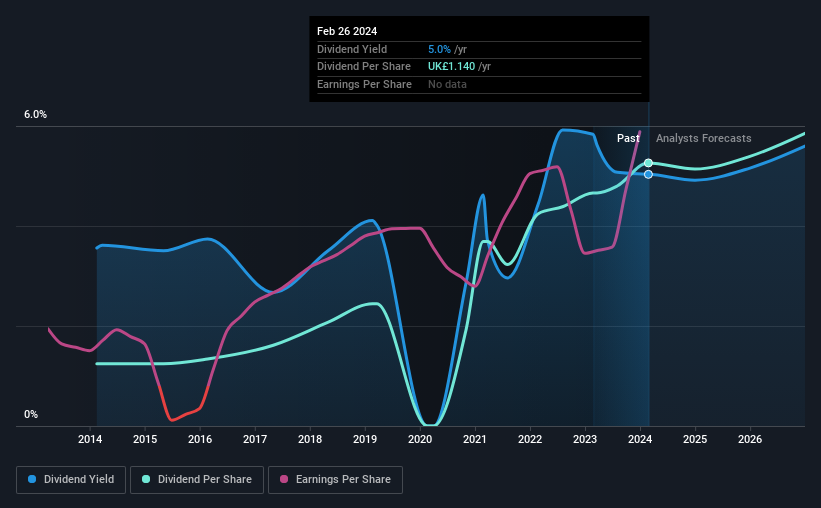
Task: Click the 6.0% y-axis label
Action: coord(35,115)
